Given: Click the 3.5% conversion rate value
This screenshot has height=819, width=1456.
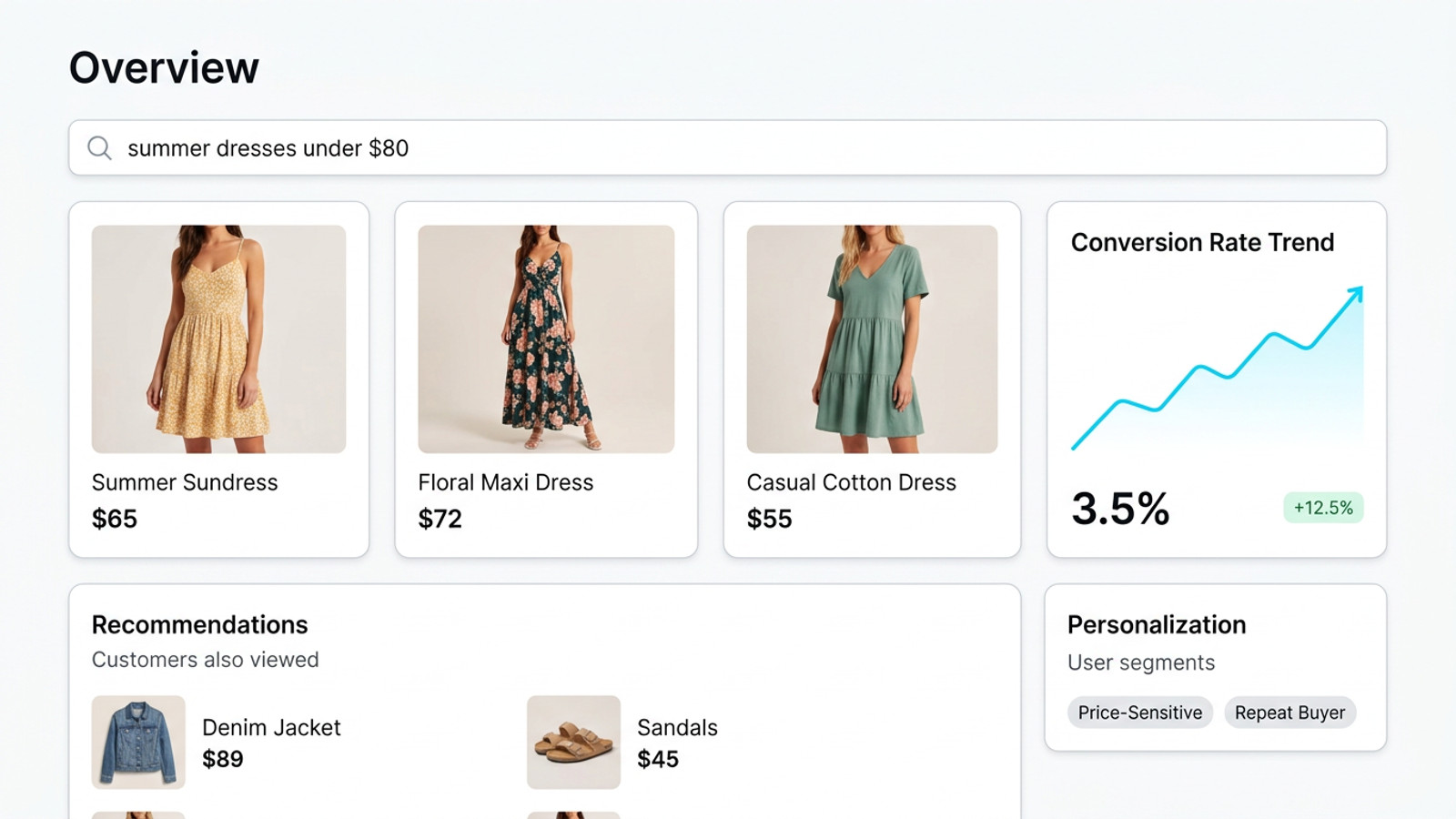Looking at the screenshot, I should pos(1120,508).
